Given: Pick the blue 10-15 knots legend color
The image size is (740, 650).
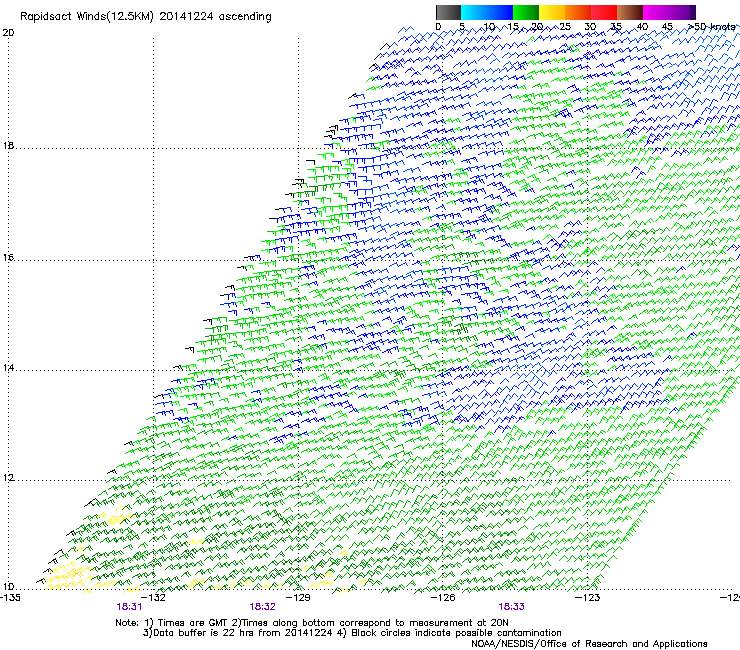Looking at the screenshot, I should 500,12.
